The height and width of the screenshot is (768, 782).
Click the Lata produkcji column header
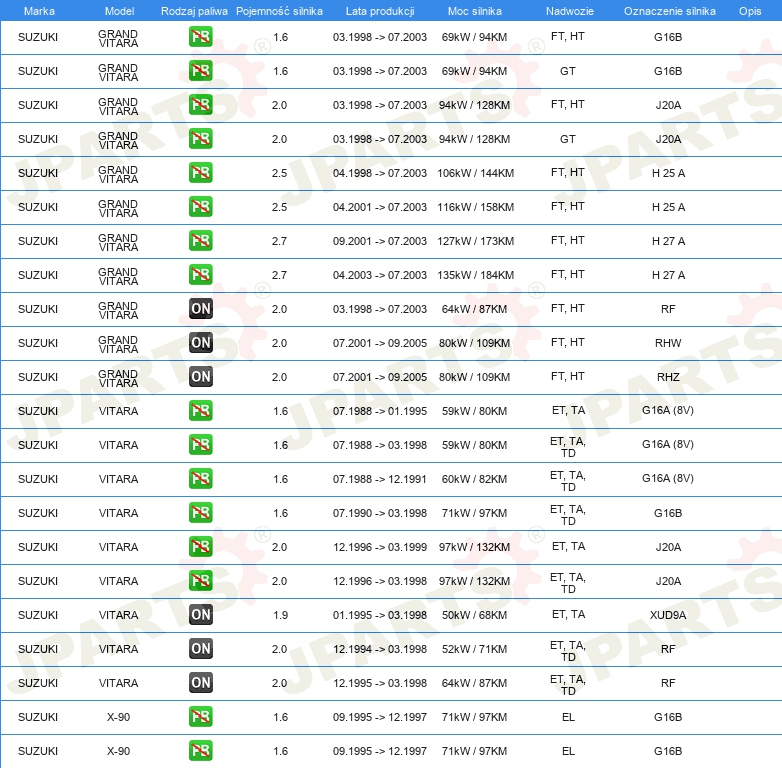coord(380,11)
